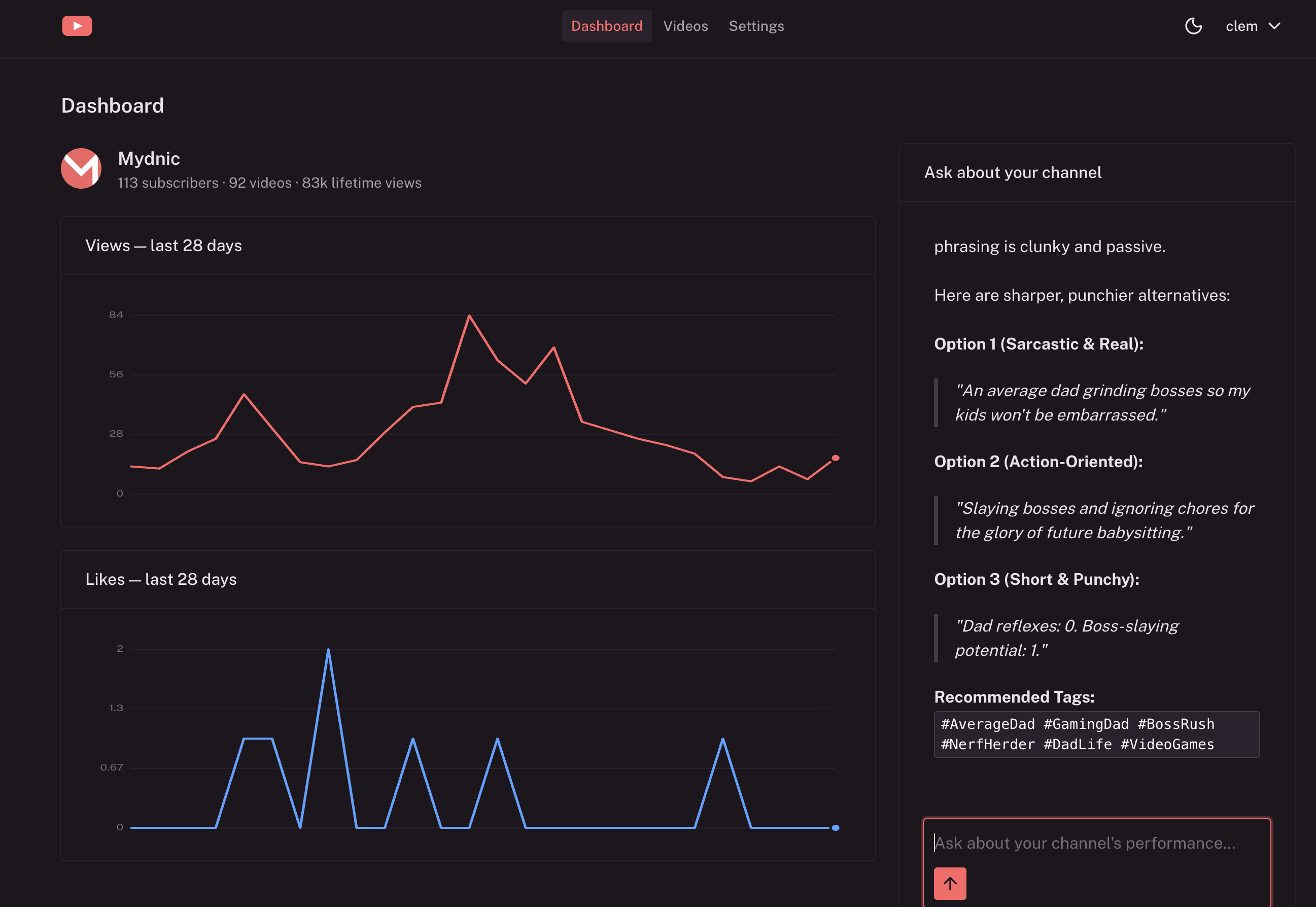Click 'Here are sharper, punchier alternatives' text

pyautogui.click(x=1082, y=296)
